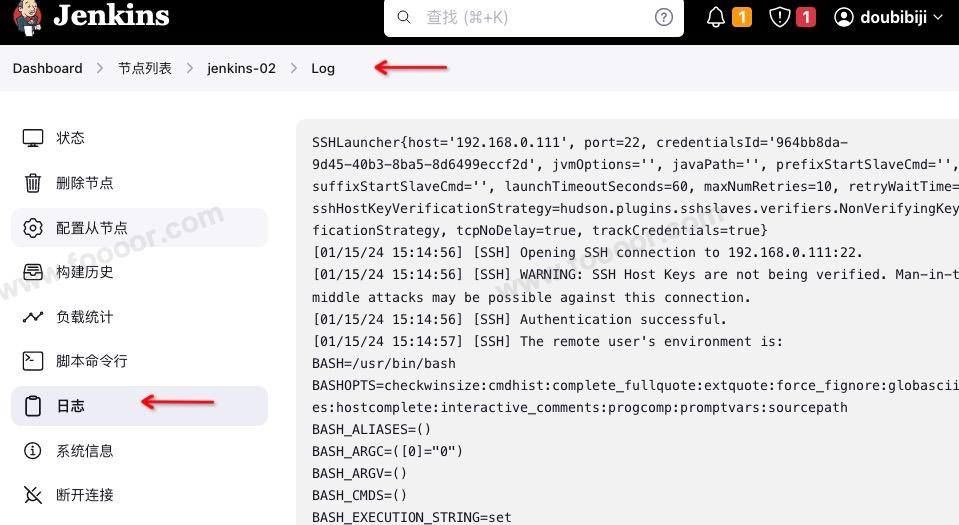Open the security warnings shield icon

click(780, 17)
